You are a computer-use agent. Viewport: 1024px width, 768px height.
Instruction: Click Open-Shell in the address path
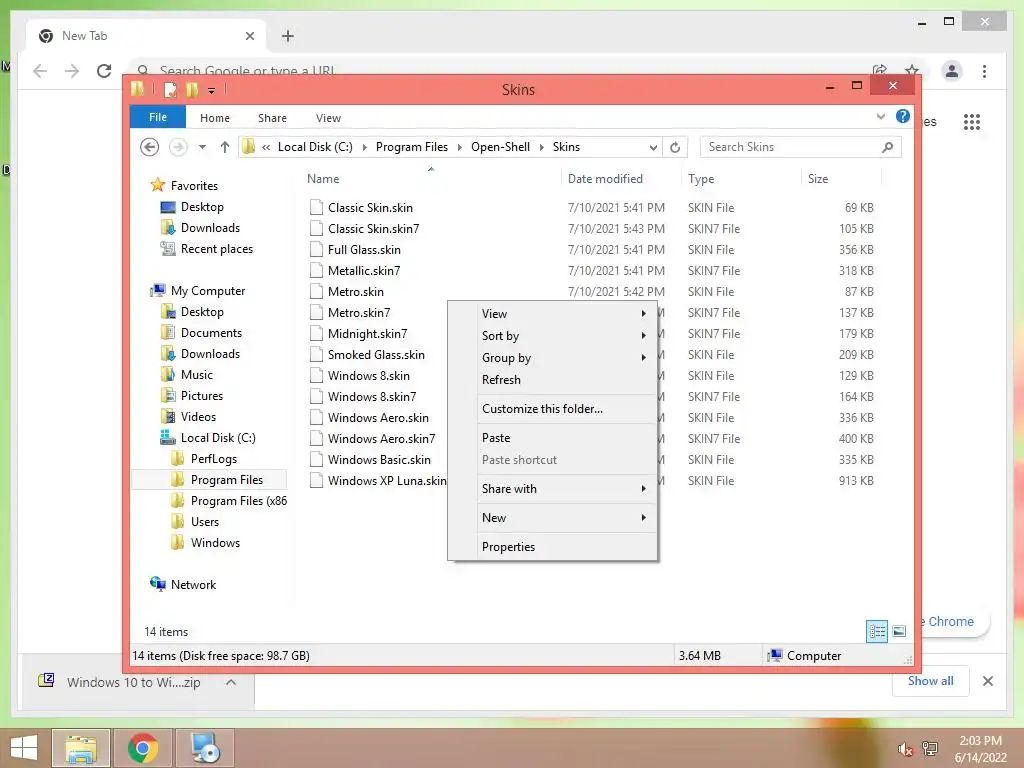500,147
